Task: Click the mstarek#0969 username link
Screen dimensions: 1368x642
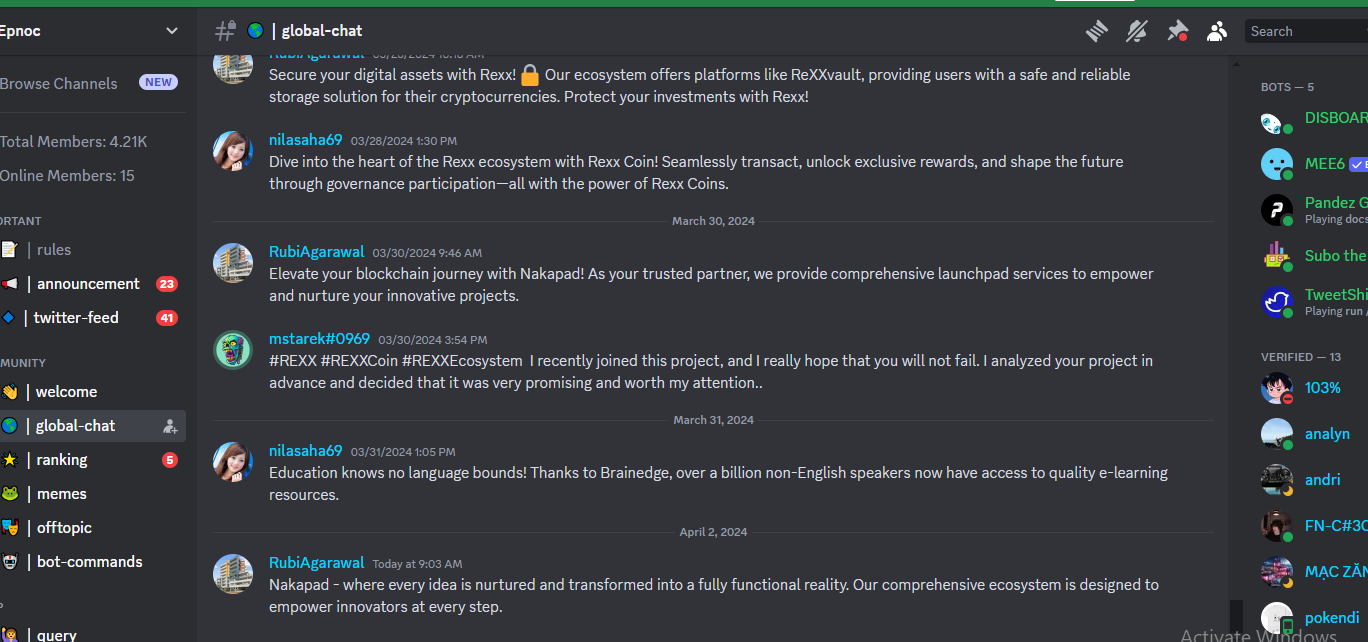Action: [319, 339]
